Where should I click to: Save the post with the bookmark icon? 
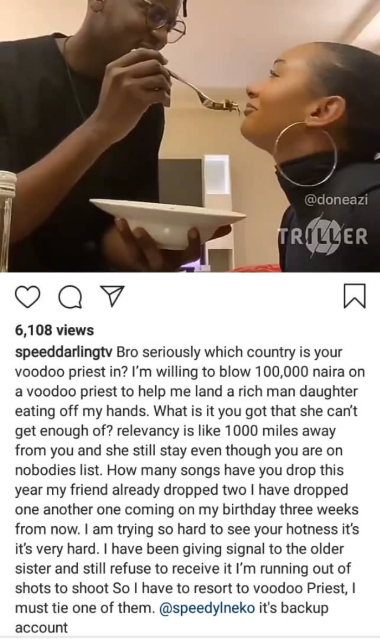click(x=355, y=296)
